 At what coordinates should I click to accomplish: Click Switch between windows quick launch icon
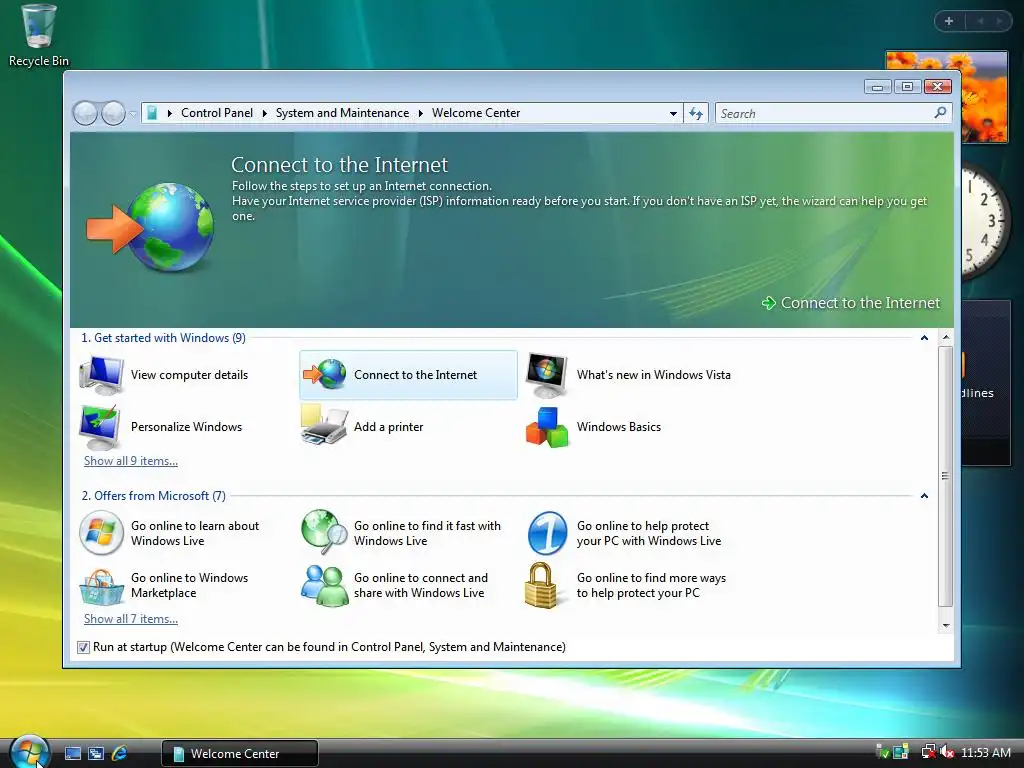tap(96, 753)
